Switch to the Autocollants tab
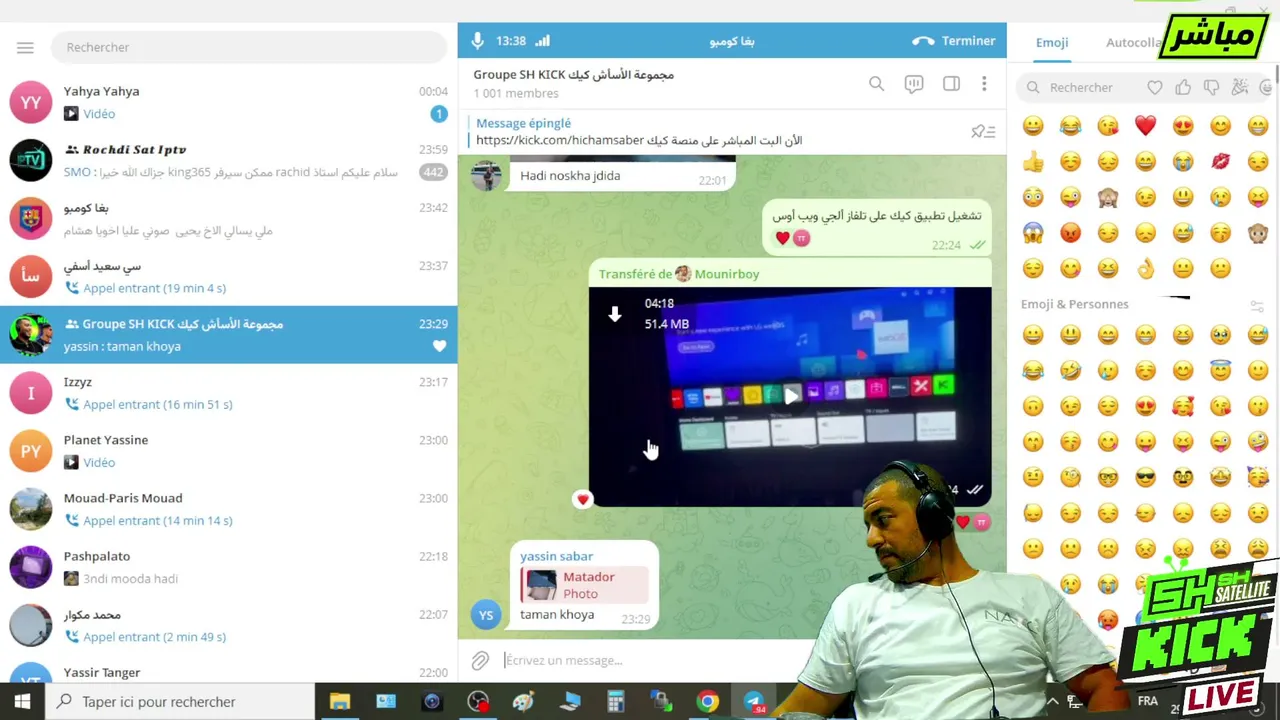Viewport: 1280px width, 720px height. tap(1136, 42)
